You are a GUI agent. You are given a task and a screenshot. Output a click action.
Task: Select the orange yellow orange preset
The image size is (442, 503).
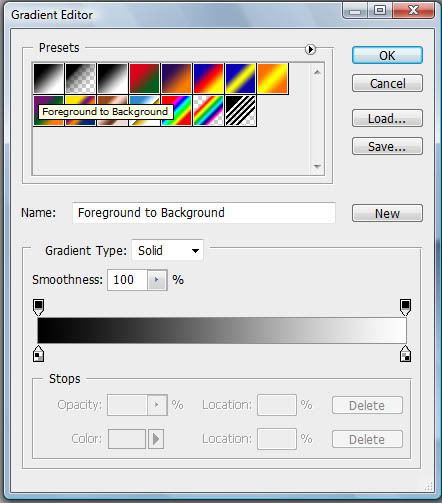tap(273, 79)
